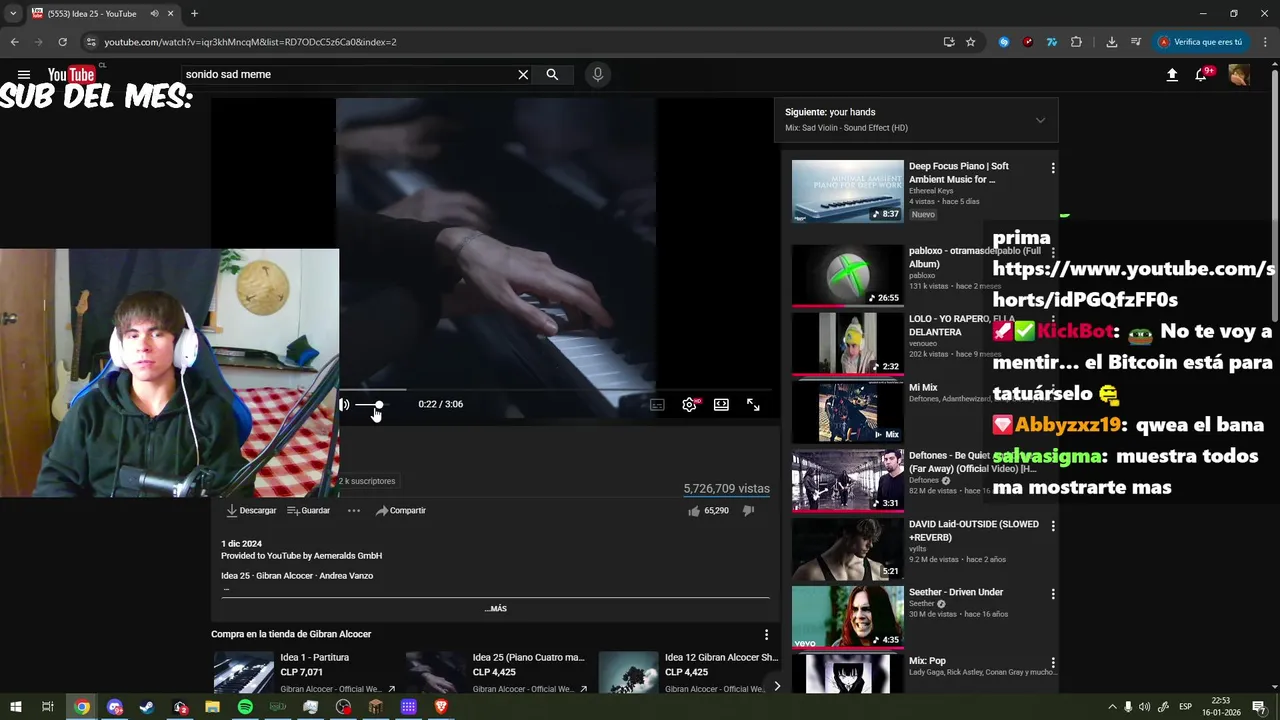The height and width of the screenshot is (720, 1280).
Task: Open the Shazam extension icon
Action: pyautogui.click(x=1004, y=42)
